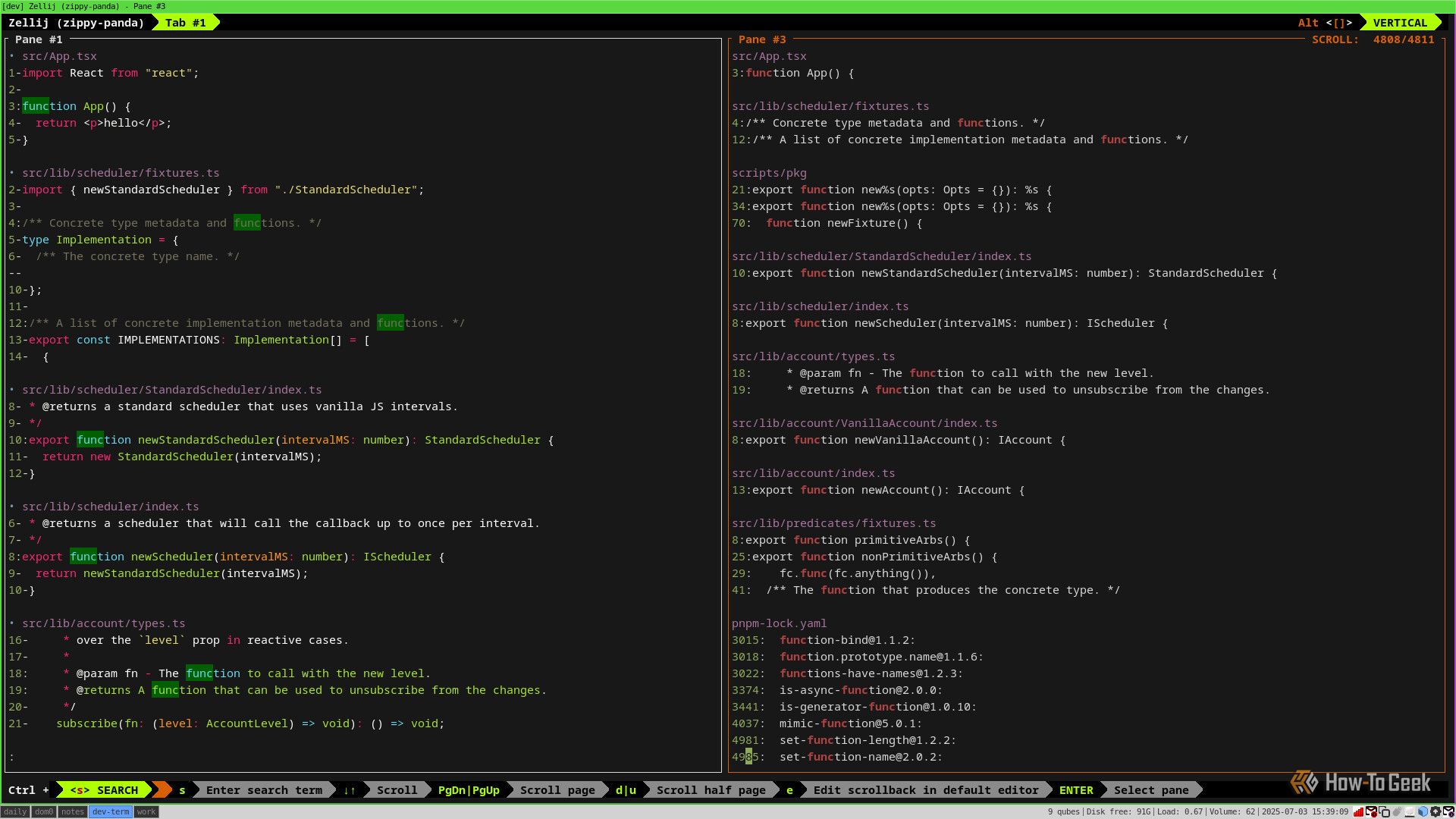The width and height of the screenshot is (1456, 819).
Task: Click return new StandardScheduler(intervalMS) line
Action: 165,457
